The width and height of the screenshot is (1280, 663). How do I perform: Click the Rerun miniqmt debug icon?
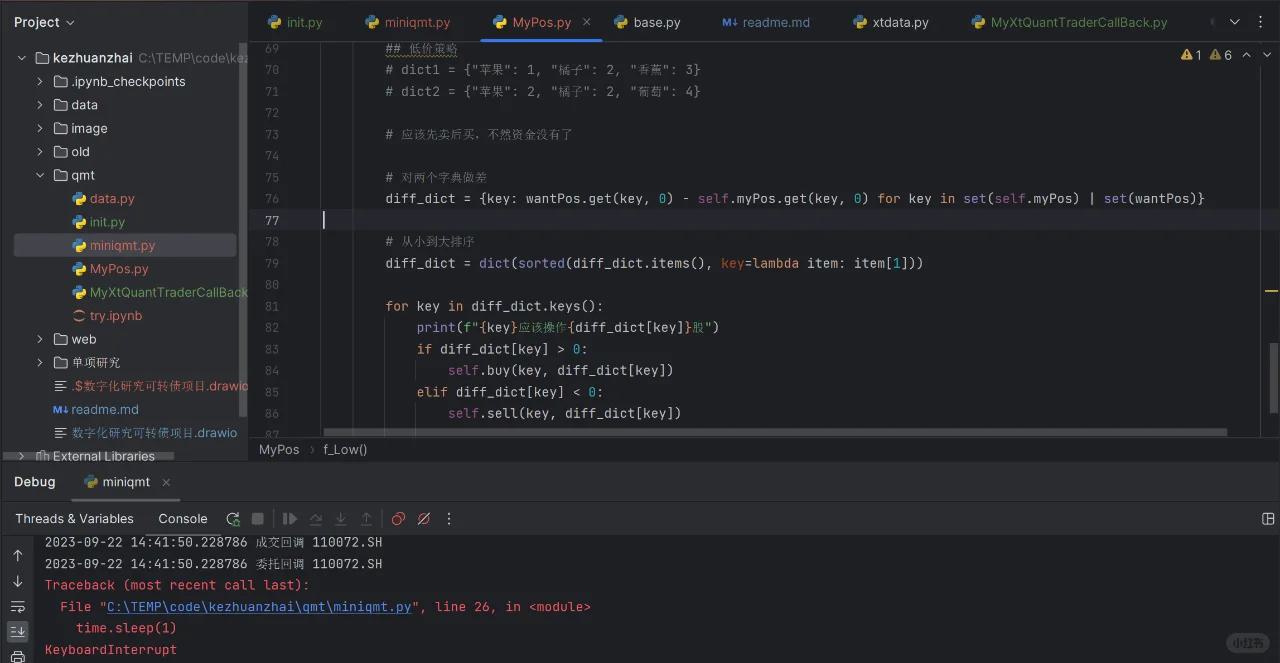click(x=233, y=519)
